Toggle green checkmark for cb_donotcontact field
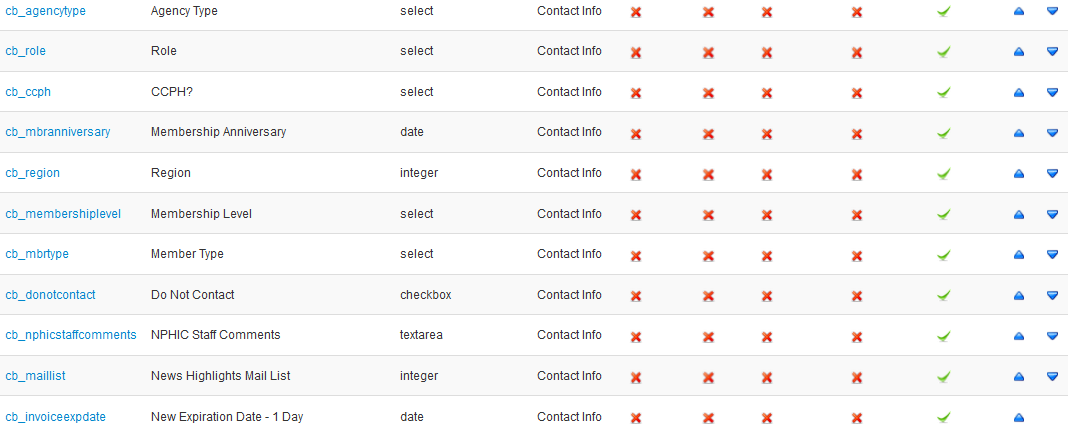 coord(943,295)
